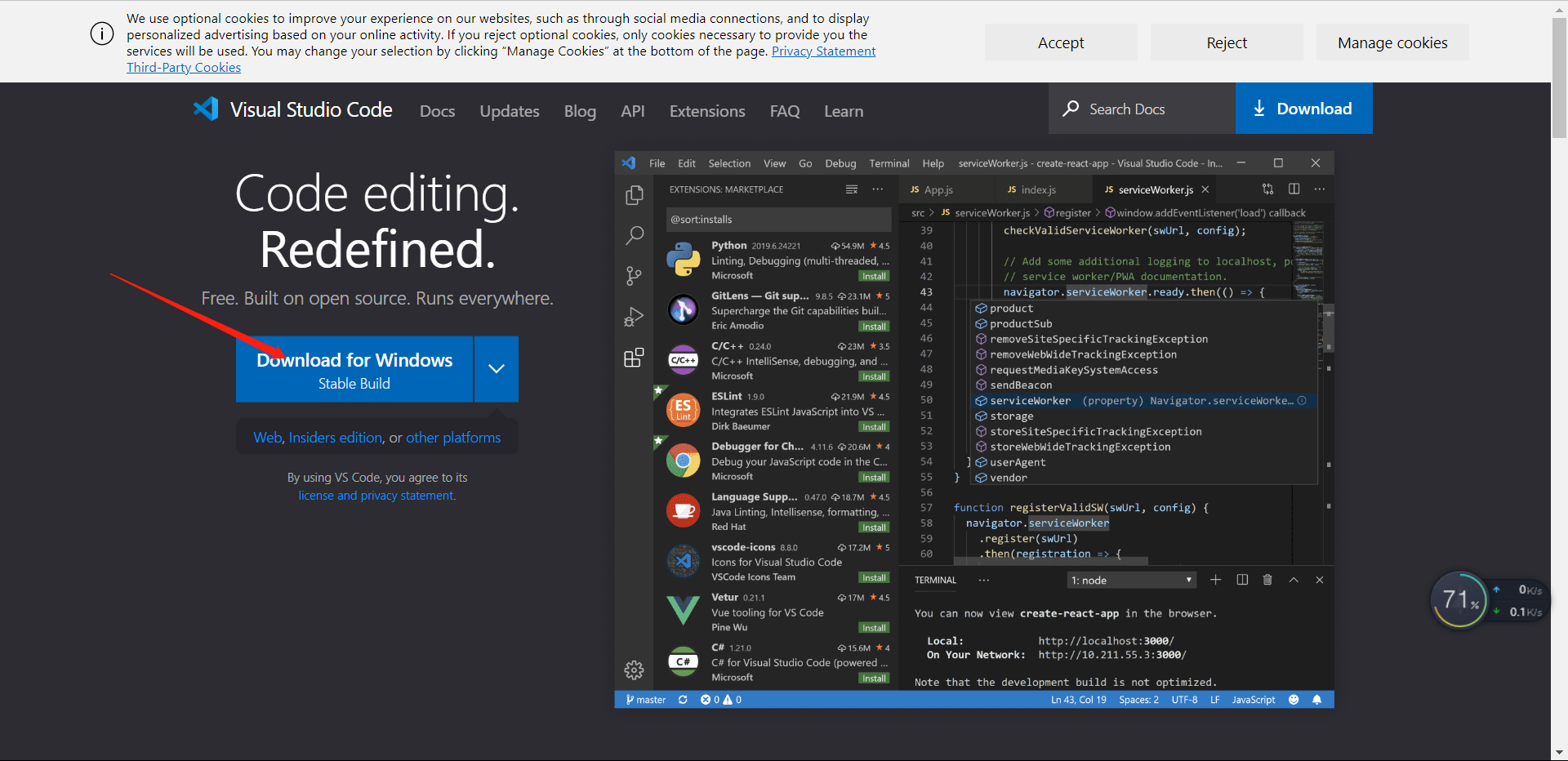Add a new terminal with the plus icon
This screenshot has width=1568, height=761.
(x=1216, y=580)
